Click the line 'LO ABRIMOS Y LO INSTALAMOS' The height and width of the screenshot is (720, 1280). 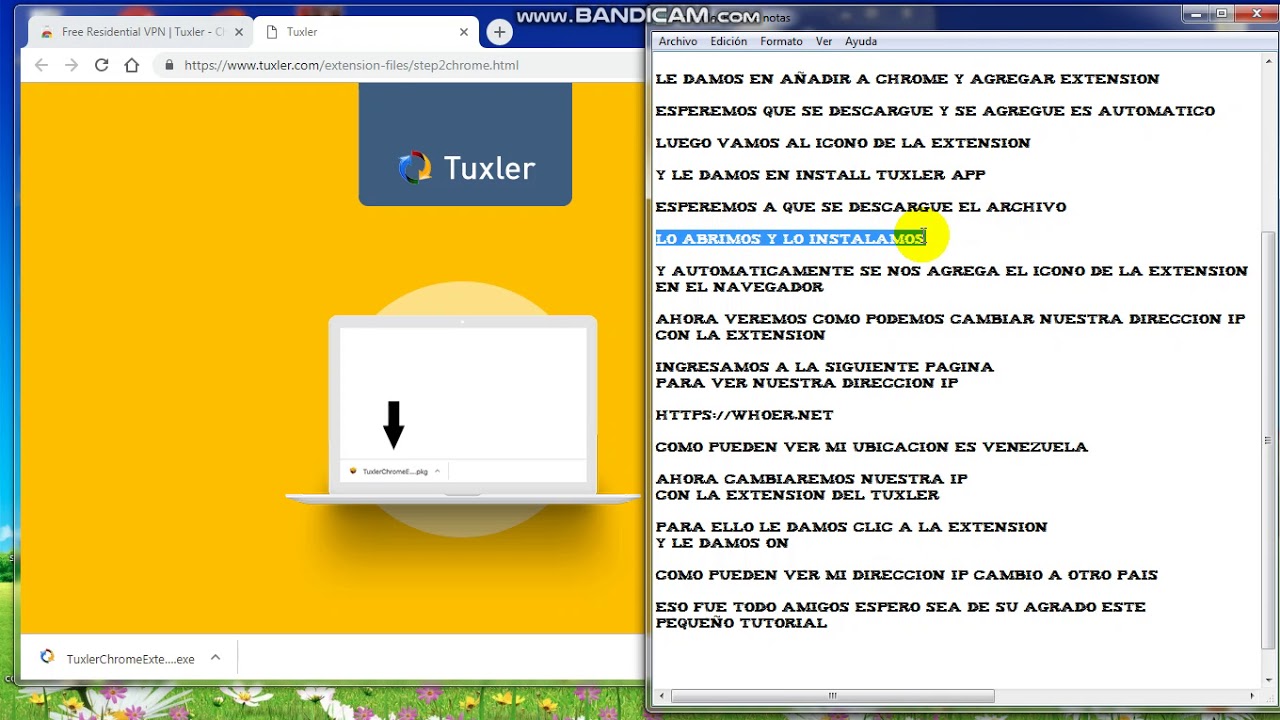pyautogui.click(x=791, y=239)
